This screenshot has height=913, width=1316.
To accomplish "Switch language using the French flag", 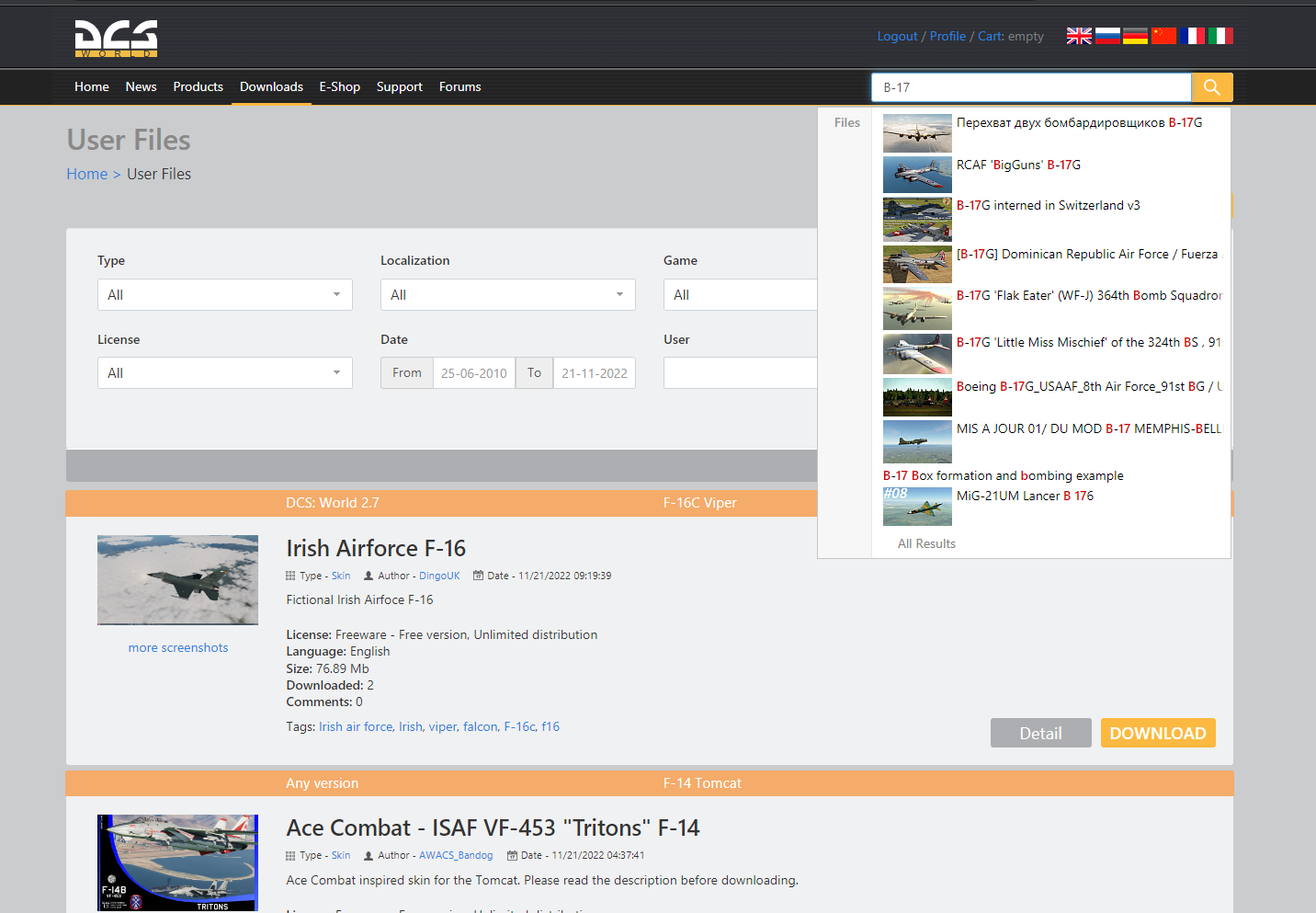I will click(1192, 36).
